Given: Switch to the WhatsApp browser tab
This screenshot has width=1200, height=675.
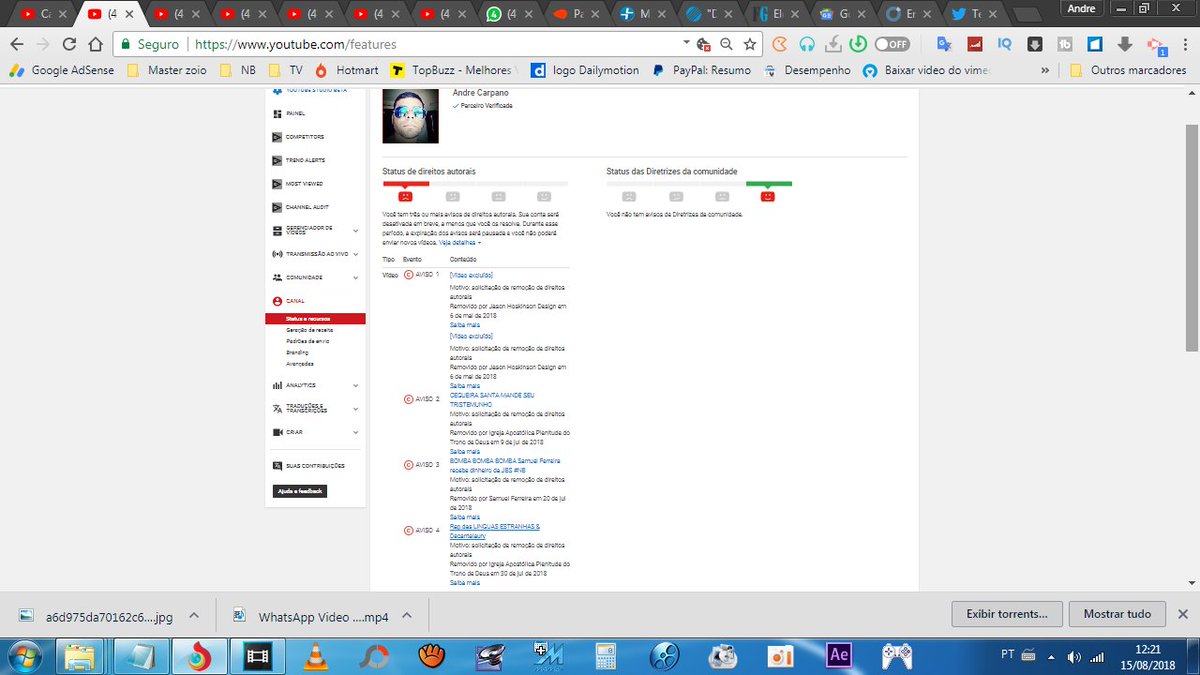Looking at the screenshot, I should [510, 15].
